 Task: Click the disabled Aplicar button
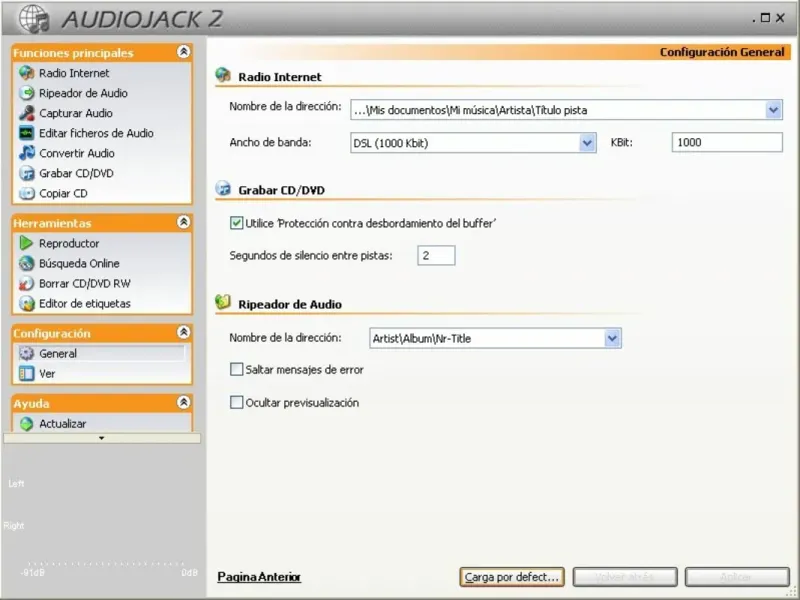(x=737, y=577)
